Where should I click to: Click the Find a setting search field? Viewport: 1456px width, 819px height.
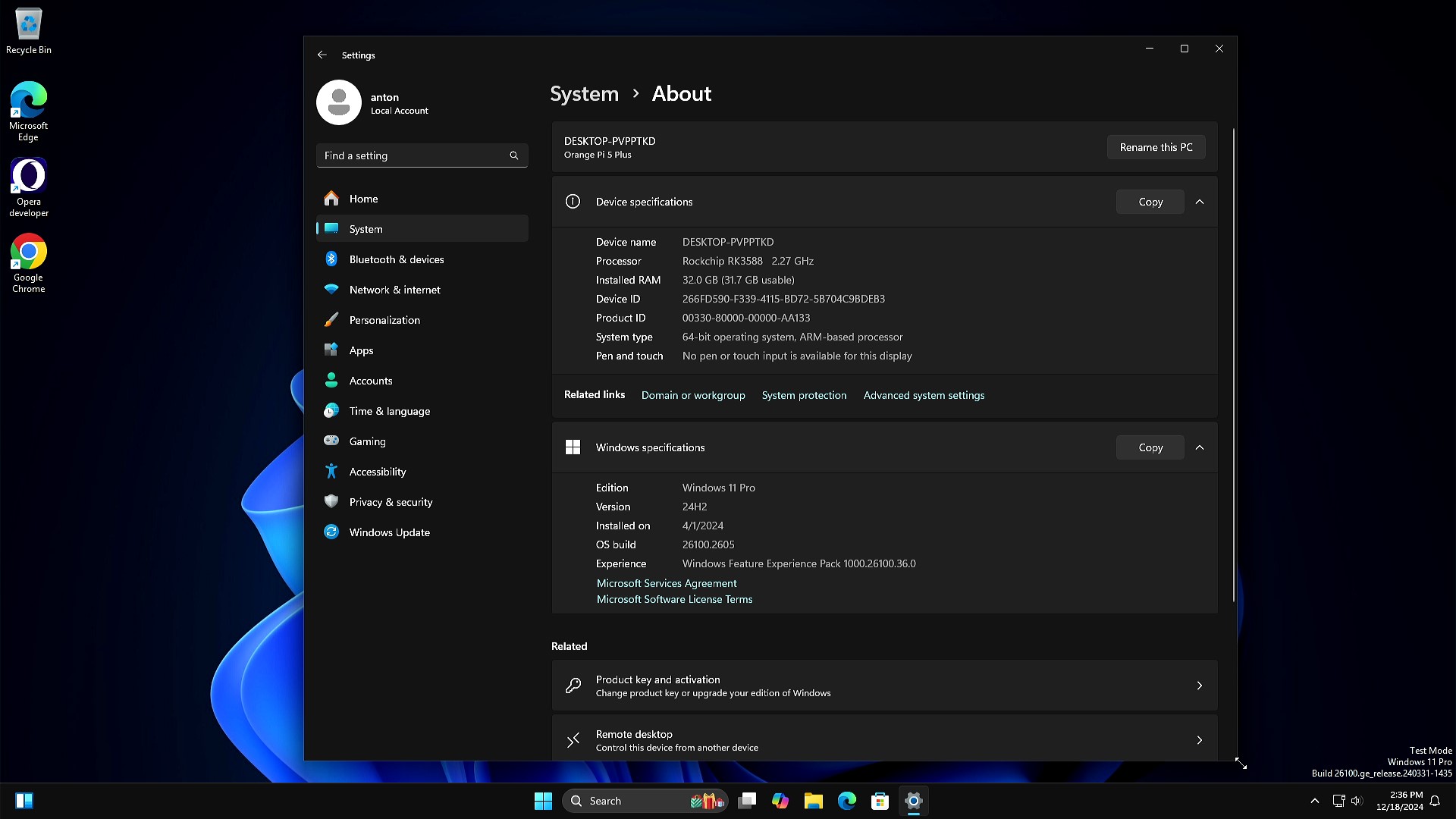click(x=413, y=155)
